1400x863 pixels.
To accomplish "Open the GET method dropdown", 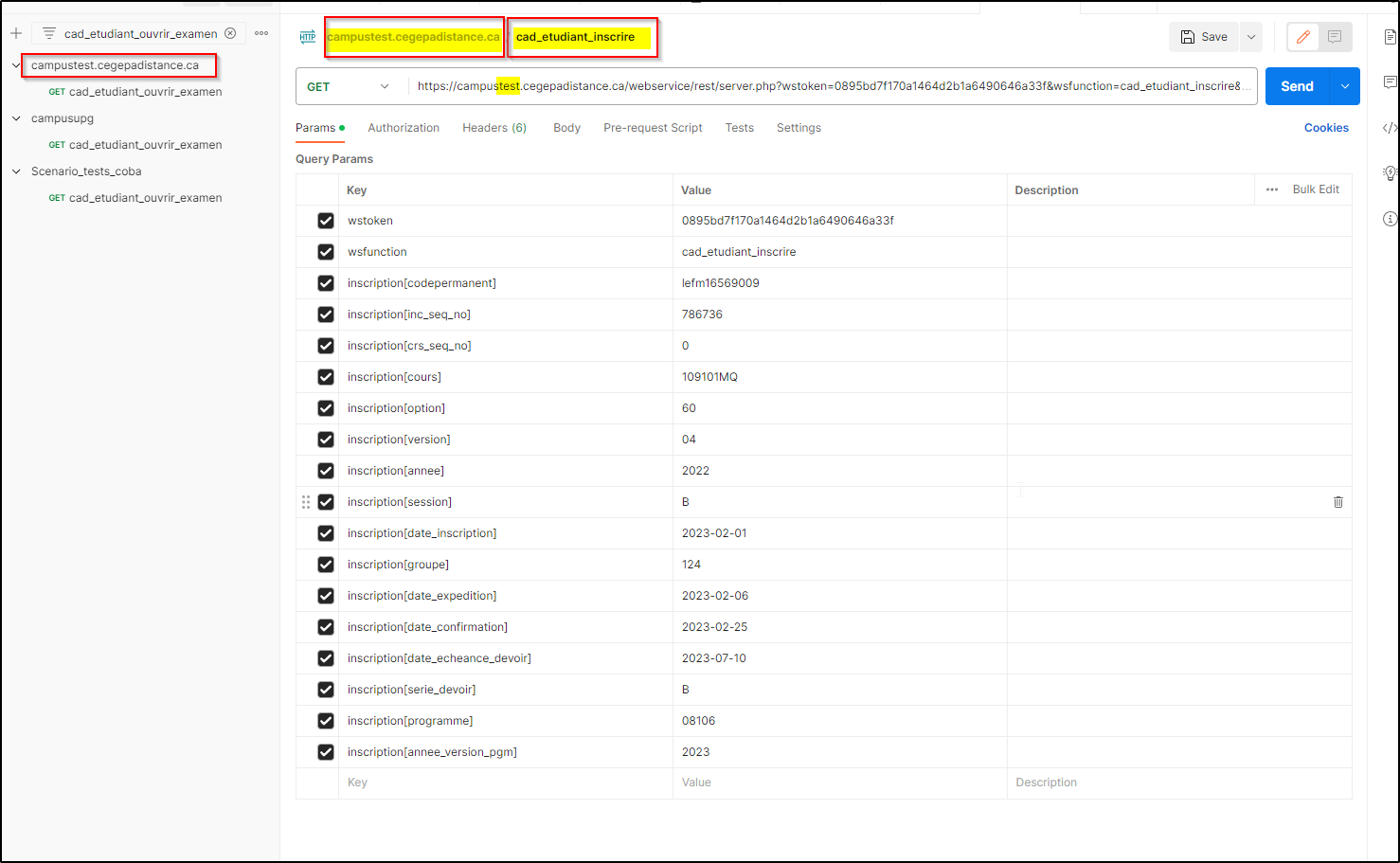I will [x=348, y=86].
